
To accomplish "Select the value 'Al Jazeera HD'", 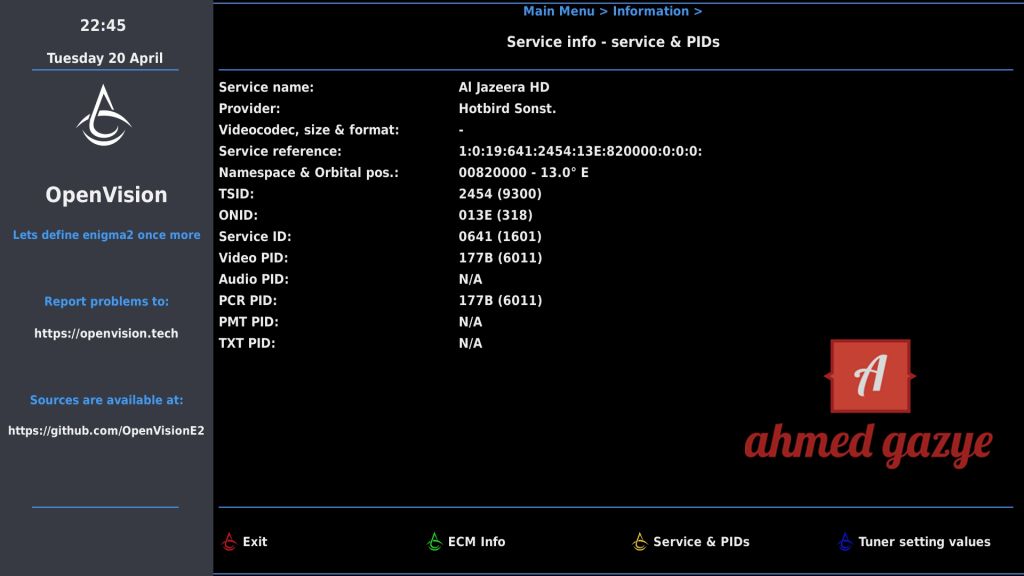I will pyautogui.click(x=504, y=88).
